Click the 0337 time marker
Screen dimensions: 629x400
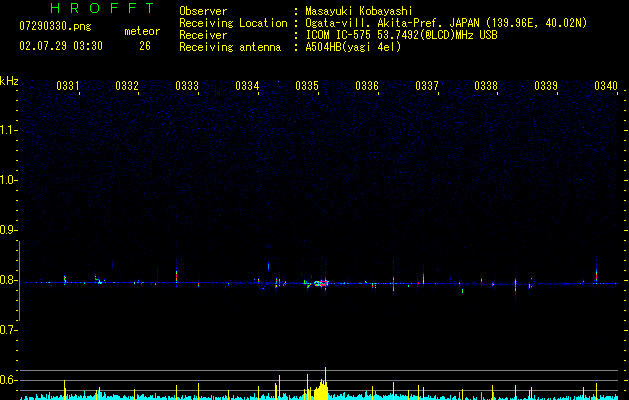tap(427, 86)
